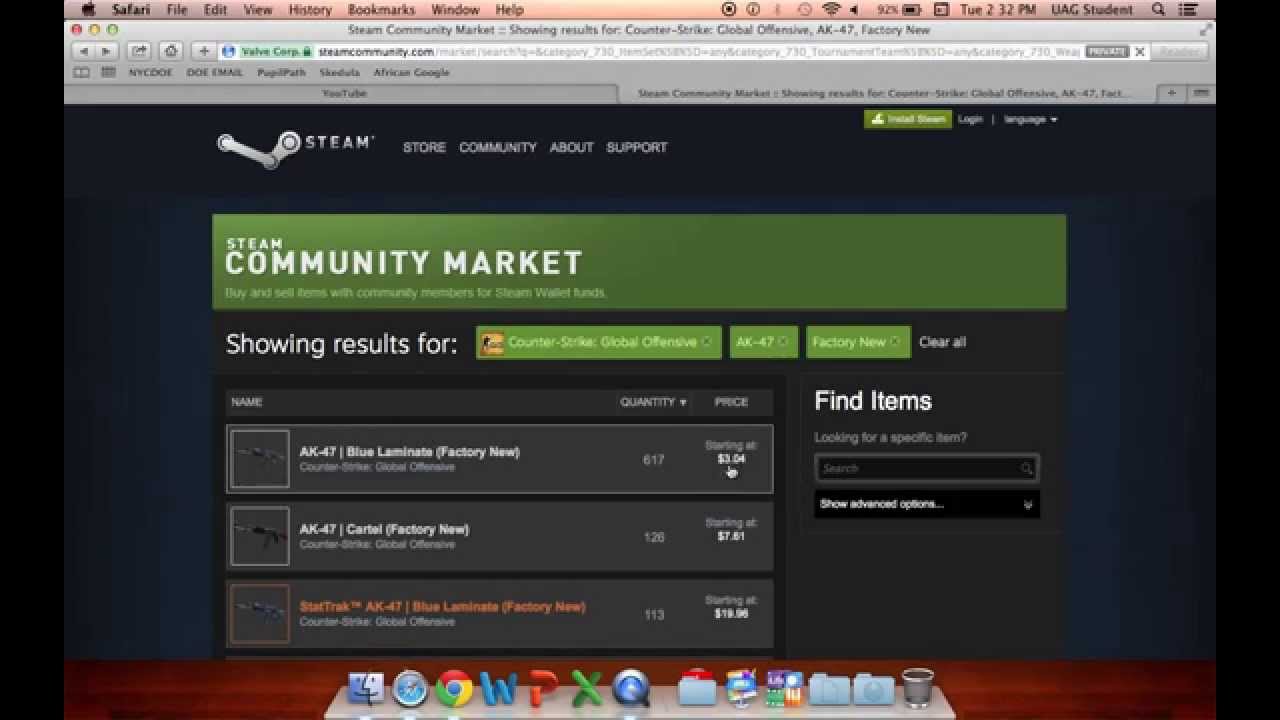This screenshot has height=720, width=1280.
Task: Open the SUPPORT navigation link
Action: tap(636, 147)
